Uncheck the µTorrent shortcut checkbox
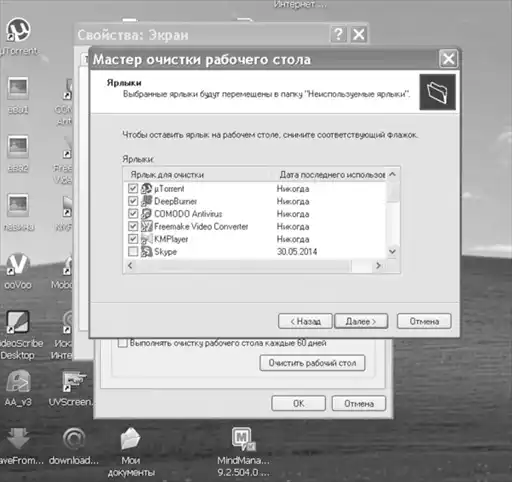The width and height of the screenshot is (512, 482). [133, 189]
